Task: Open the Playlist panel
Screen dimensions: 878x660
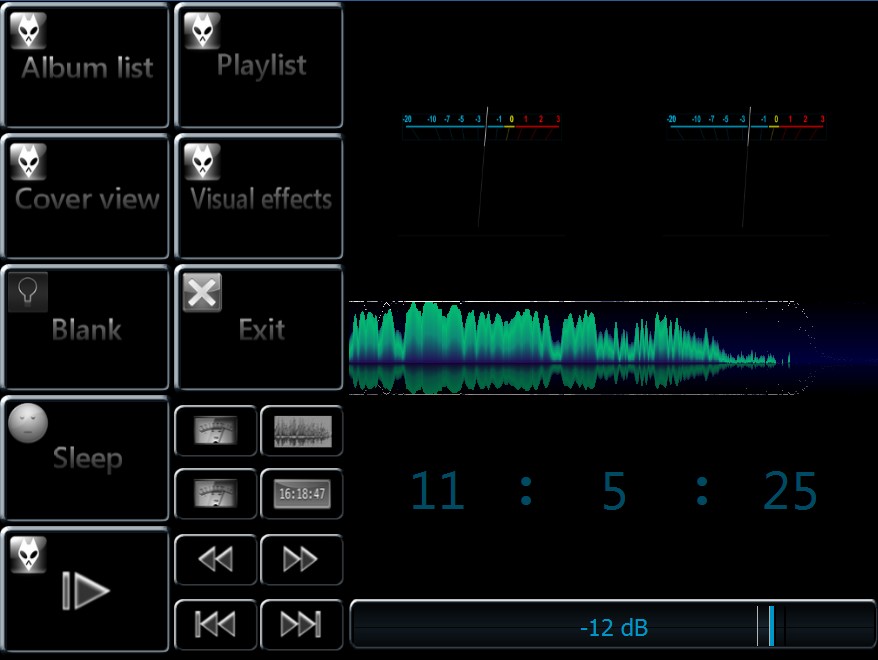Action: click(259, 65)
